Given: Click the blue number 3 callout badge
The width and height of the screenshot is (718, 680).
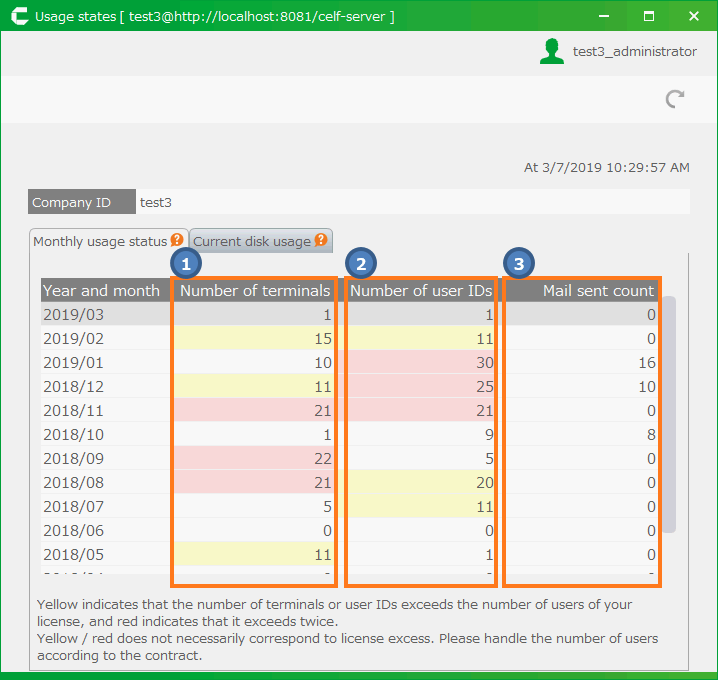Looking at the screenshot, I should pos(518,264).
